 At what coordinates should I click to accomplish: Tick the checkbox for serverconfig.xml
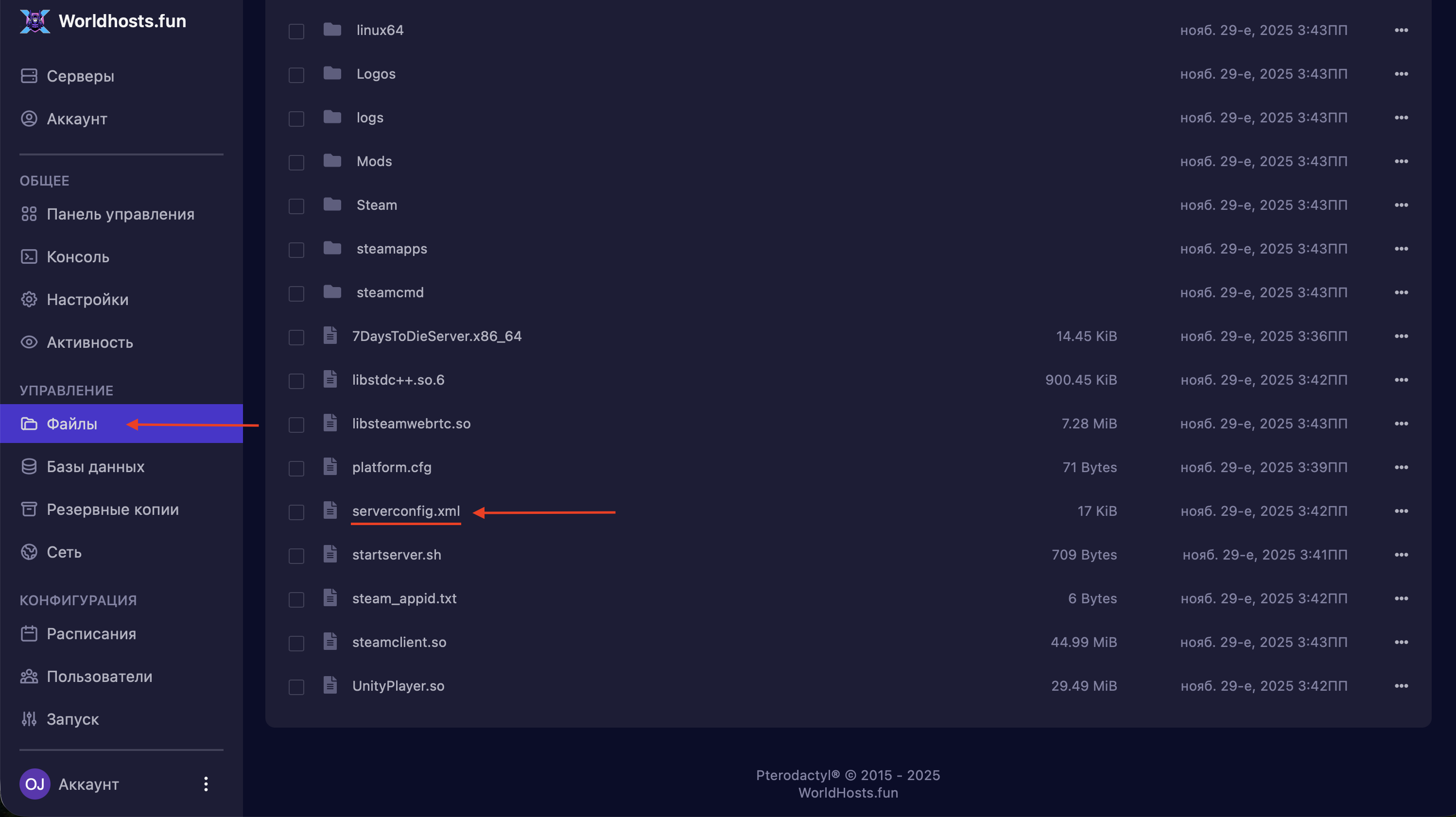[x=296, y=512]
